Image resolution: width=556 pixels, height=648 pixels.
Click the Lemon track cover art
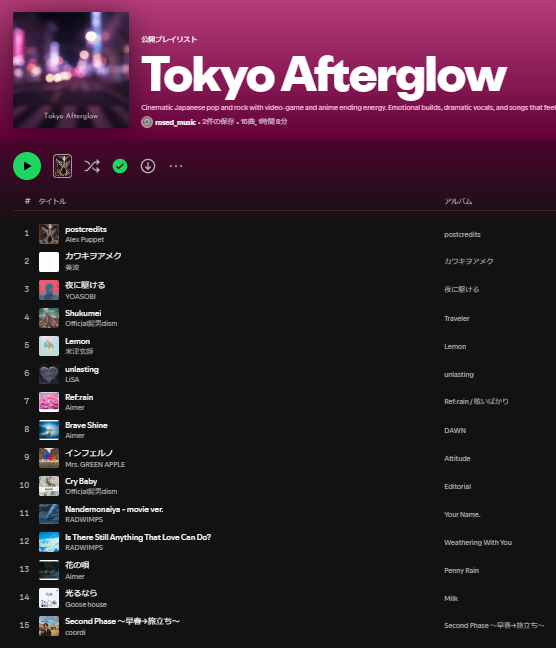point(49,346)
